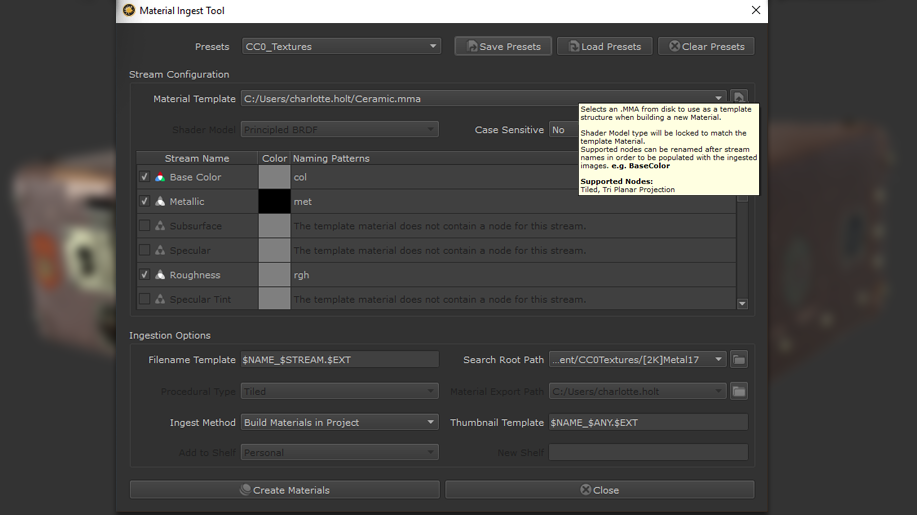
Task: Browse for Material Template file icon
Action: coord(739,98)
